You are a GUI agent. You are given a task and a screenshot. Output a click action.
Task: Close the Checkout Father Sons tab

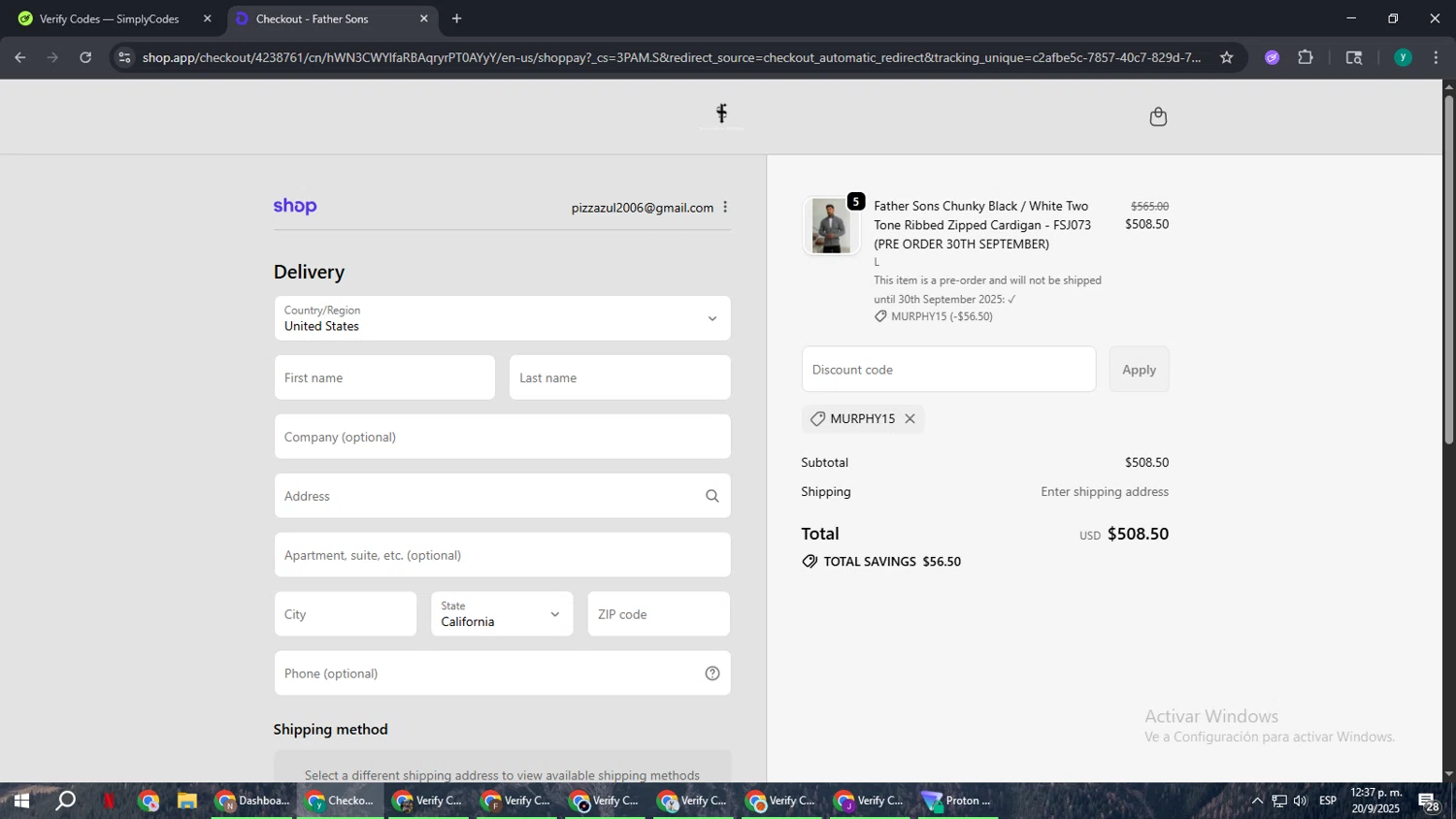pyautogui.click(x=423, y=18)
